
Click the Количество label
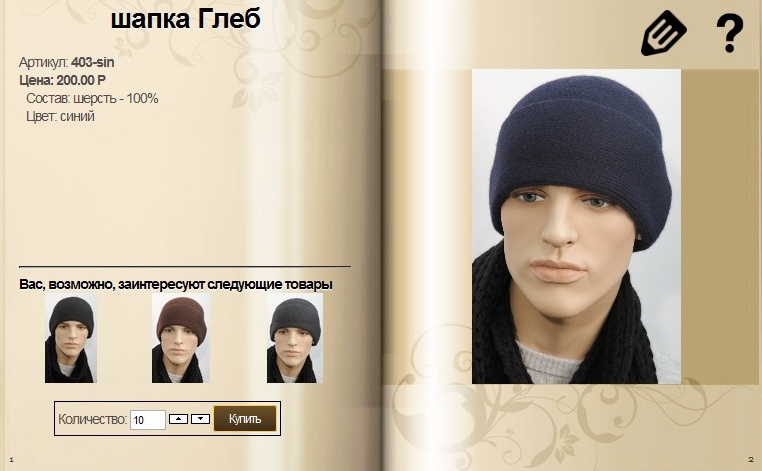coord(92,419)
